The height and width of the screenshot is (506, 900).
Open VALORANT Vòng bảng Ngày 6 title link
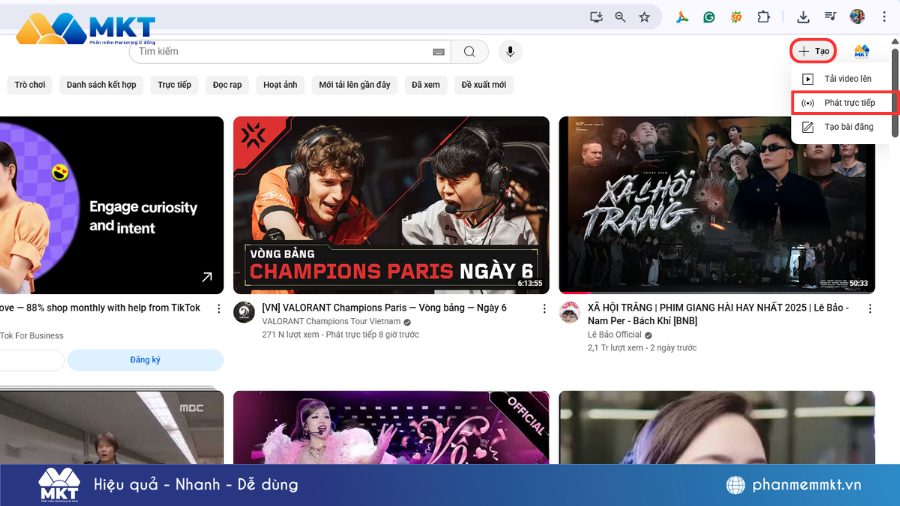point(384,308)
